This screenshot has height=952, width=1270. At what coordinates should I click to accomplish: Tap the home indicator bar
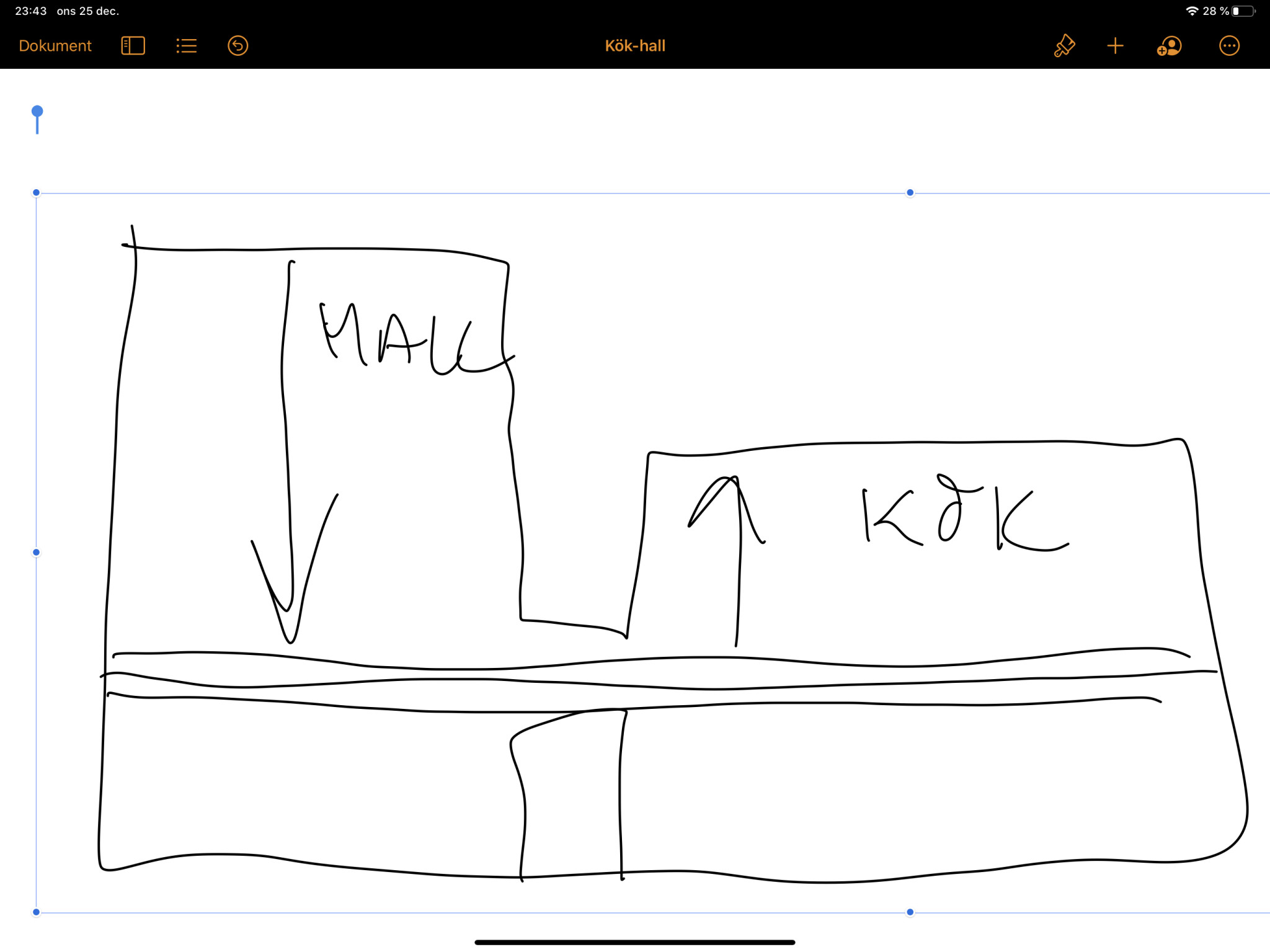pos(635,942)
